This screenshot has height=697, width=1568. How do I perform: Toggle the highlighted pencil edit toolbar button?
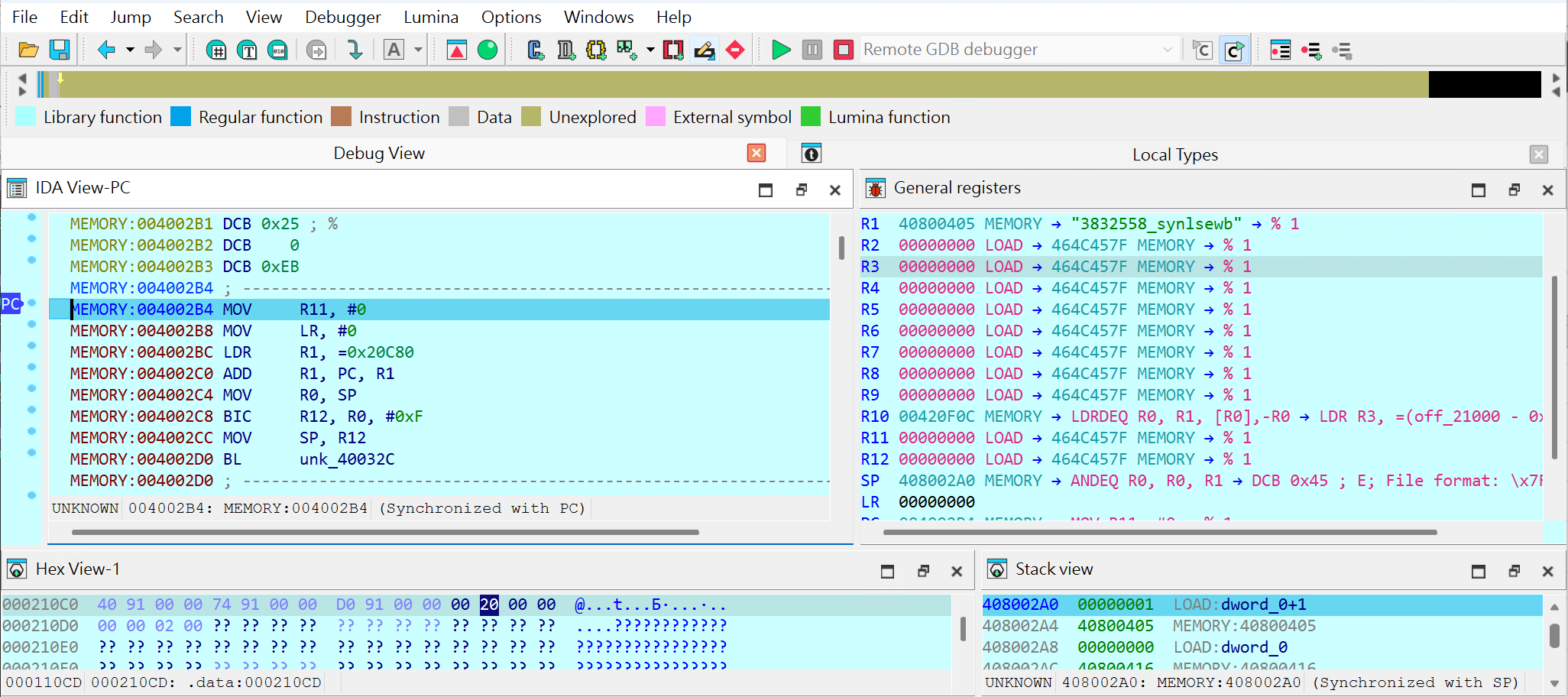[x=704, y=50]
